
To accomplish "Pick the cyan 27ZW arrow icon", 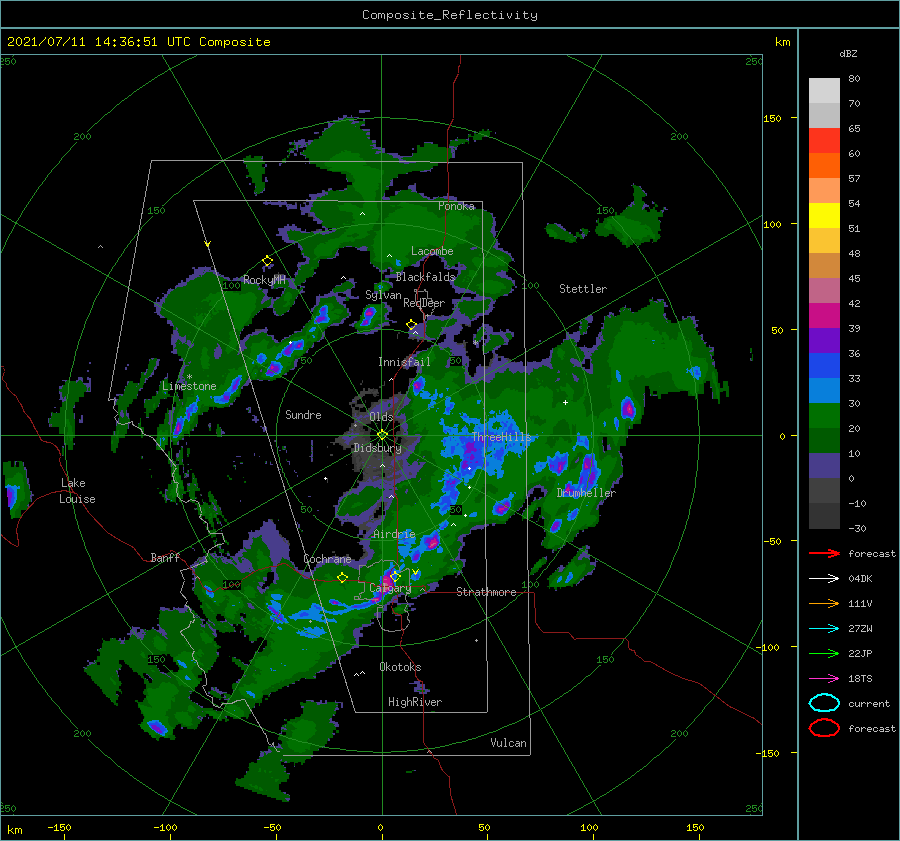I will coord(824,629).
